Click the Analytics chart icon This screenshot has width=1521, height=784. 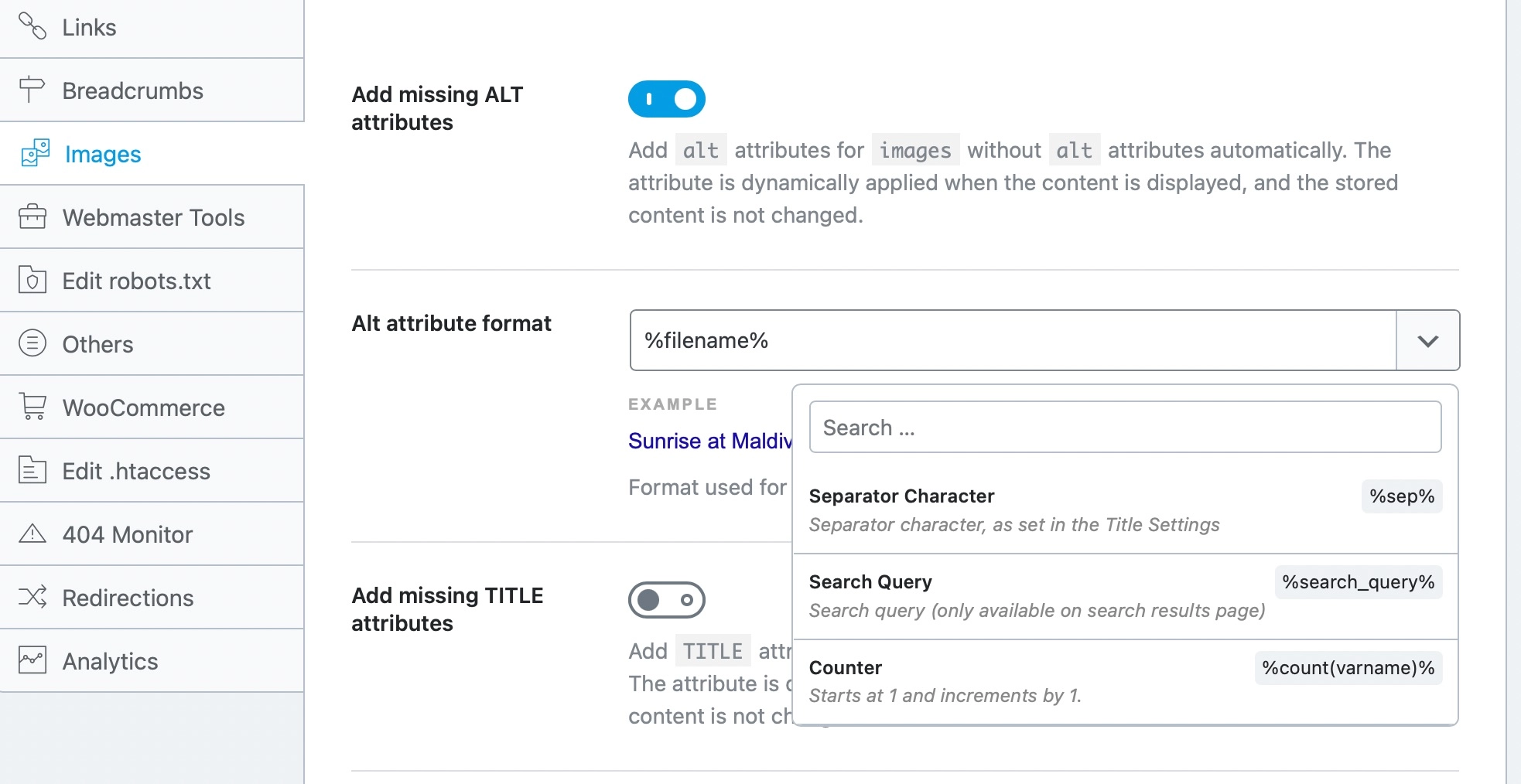click(32, 660)
